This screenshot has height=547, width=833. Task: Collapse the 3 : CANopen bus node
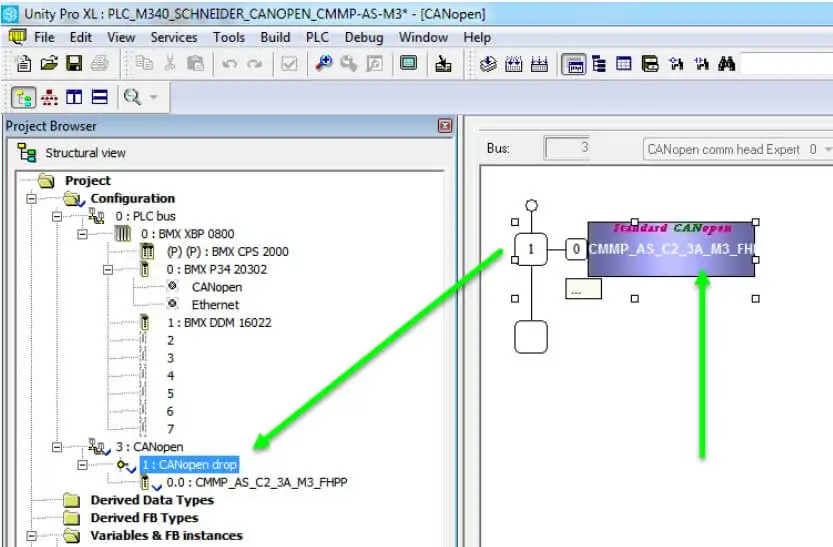coord(57,447)
